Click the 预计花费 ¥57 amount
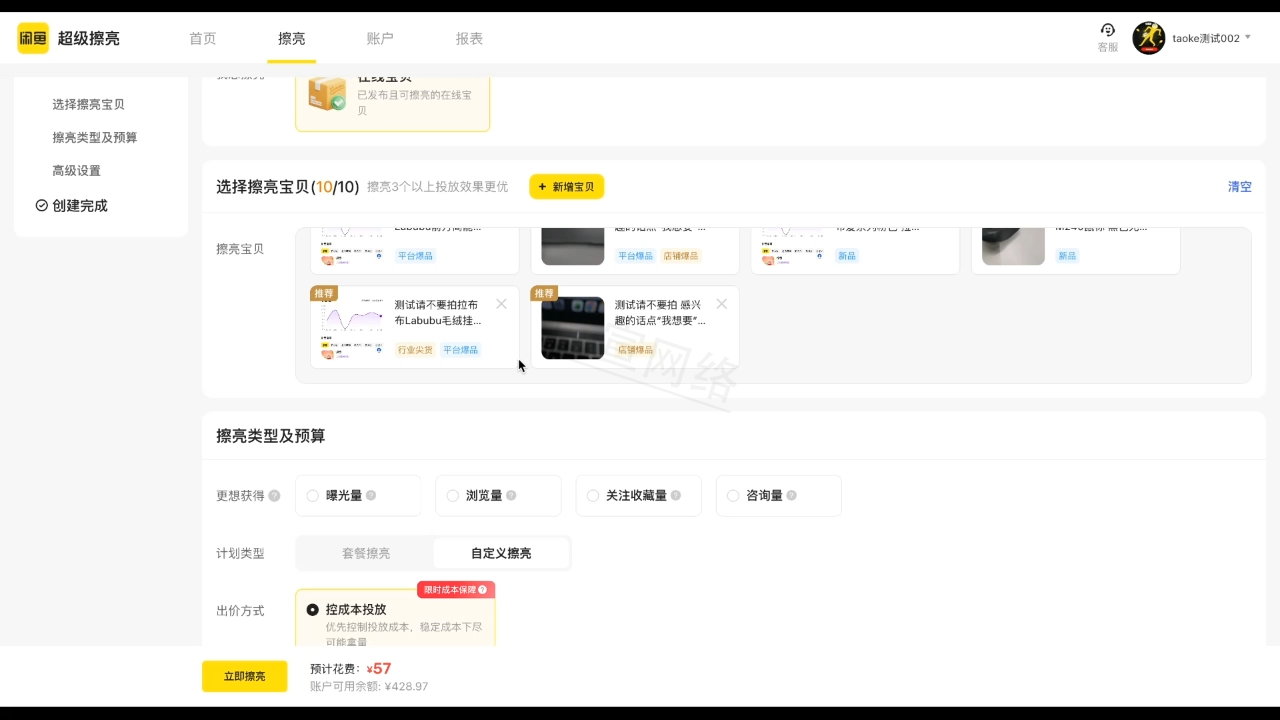The height and width of the screenshot is (720, 1280). pyautogui.click(x=378, y=668)
